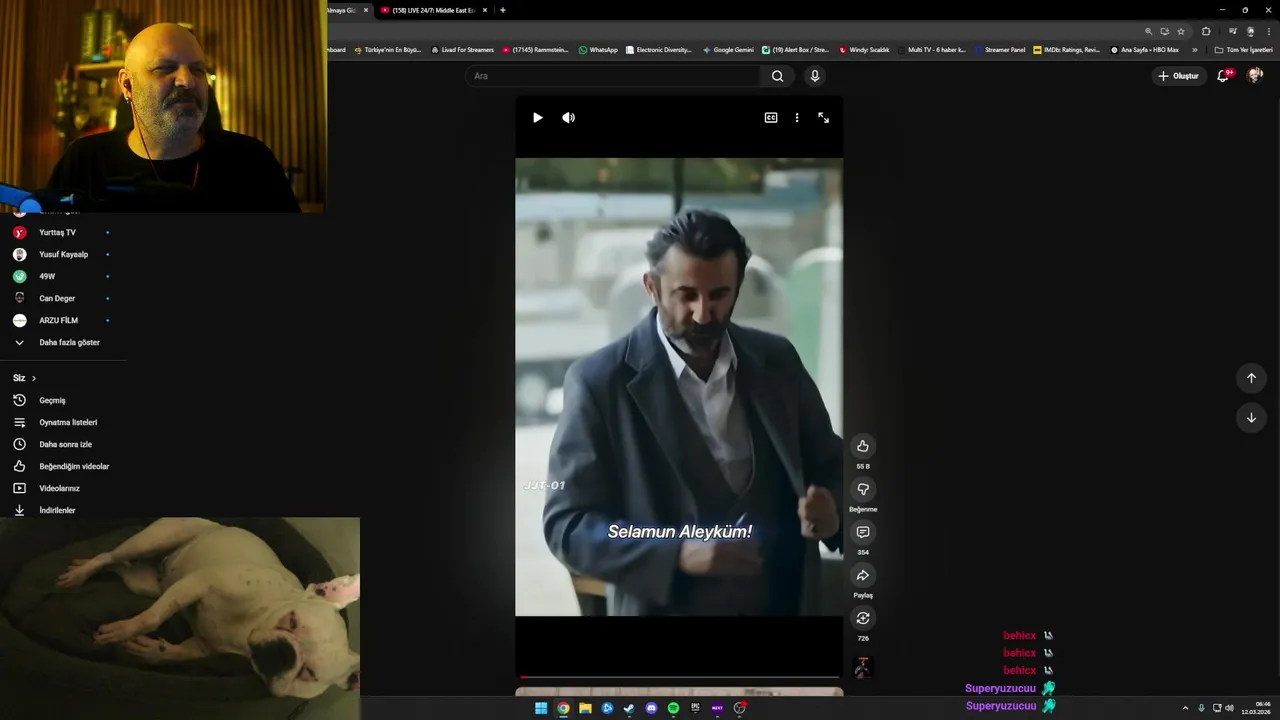Open the Windy: Sıcaklık bookmark

[x=864, y=49]
